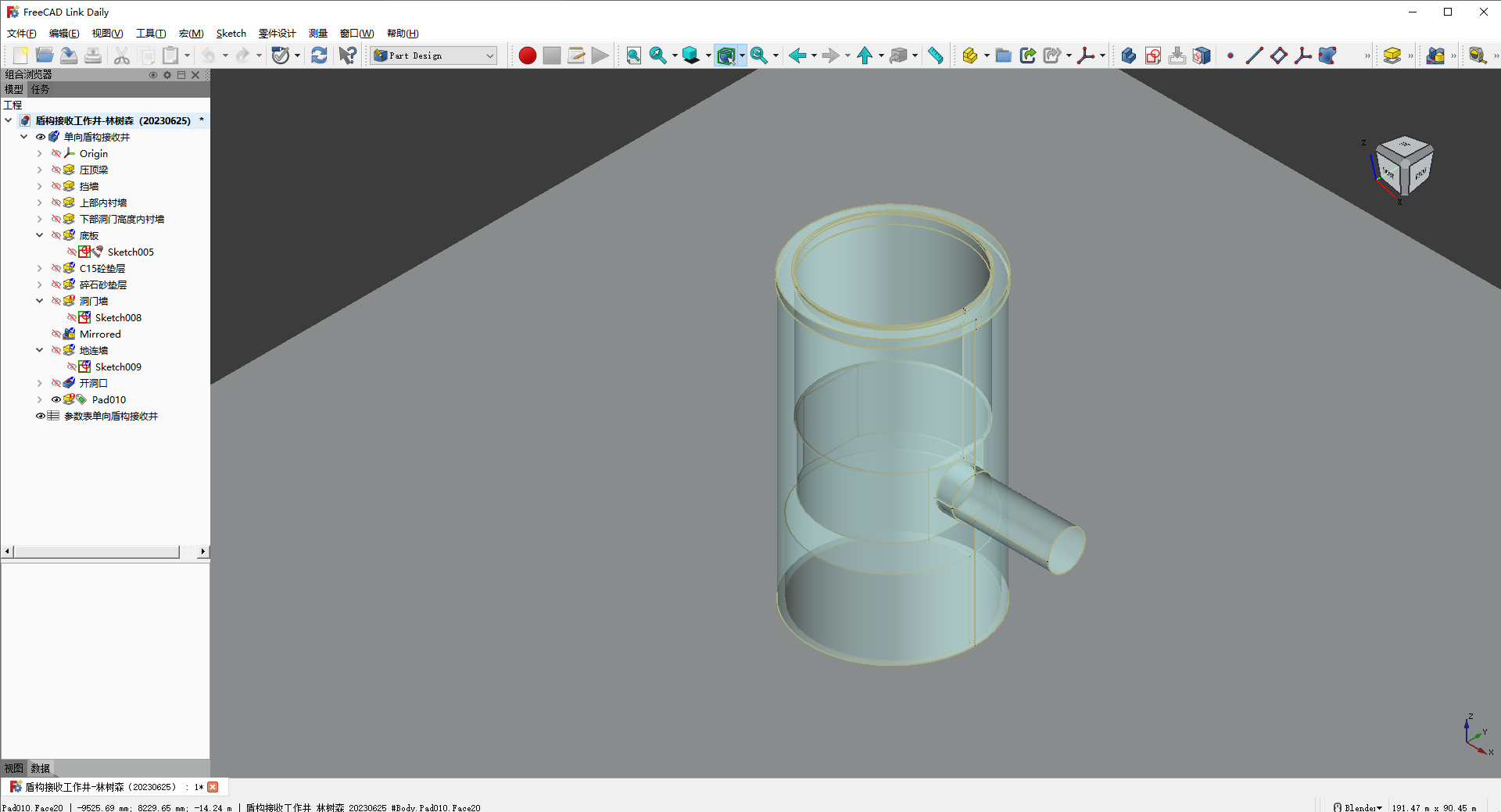Close the document tab 盾构接收工作井

coord(213,787)
